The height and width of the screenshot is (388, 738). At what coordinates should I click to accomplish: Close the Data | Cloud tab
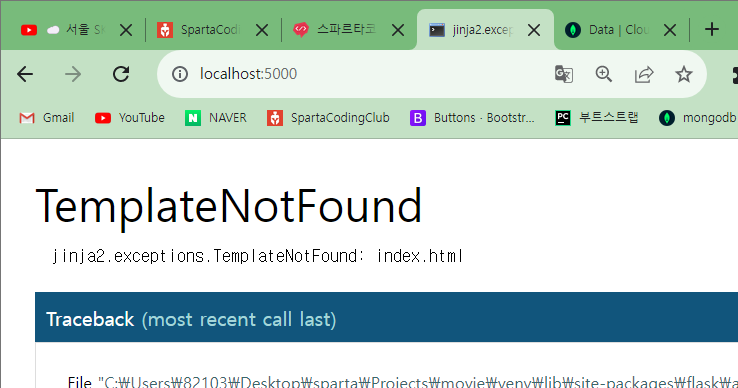click(670, 30)
